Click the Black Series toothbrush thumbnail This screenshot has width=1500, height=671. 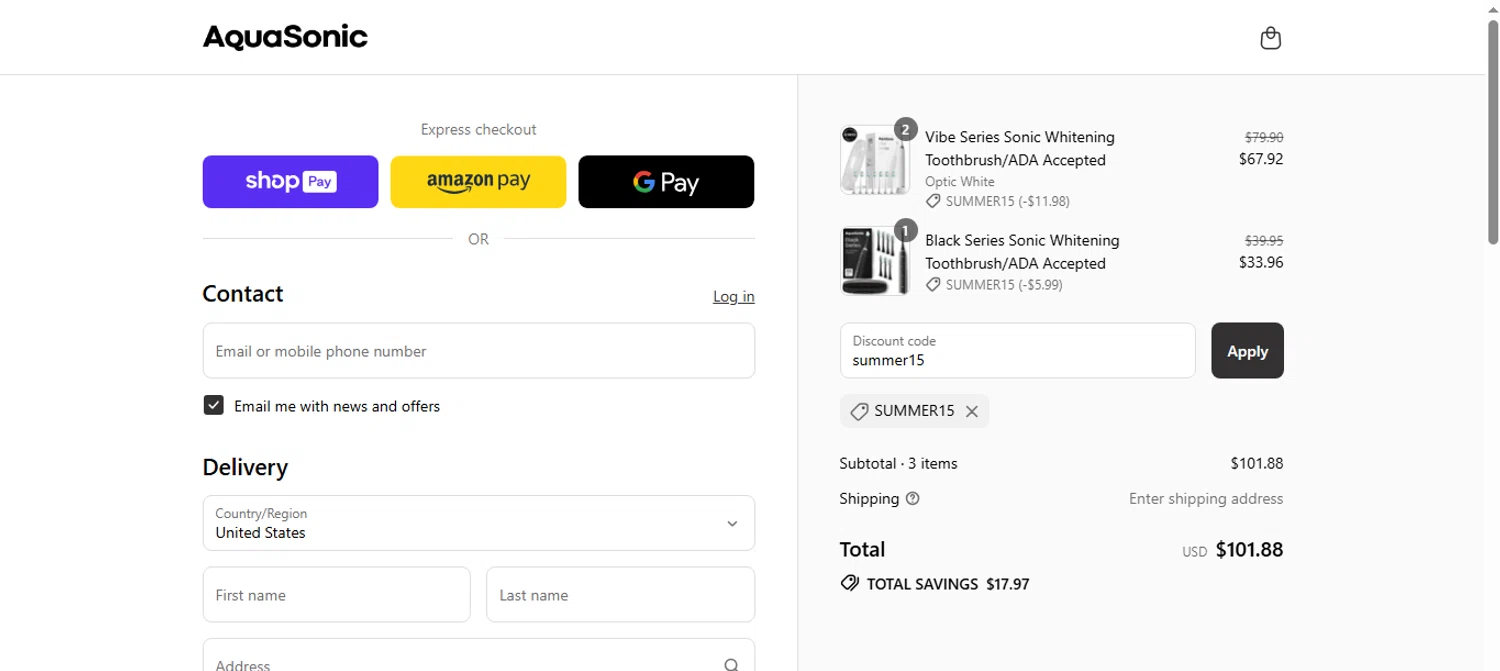pos(875,261)
